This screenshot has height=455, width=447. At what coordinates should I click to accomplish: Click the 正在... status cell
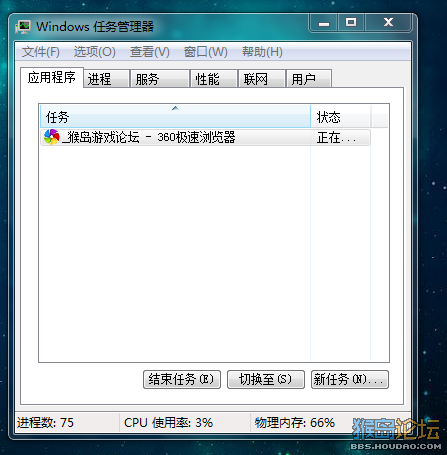(x=337, y=137)
